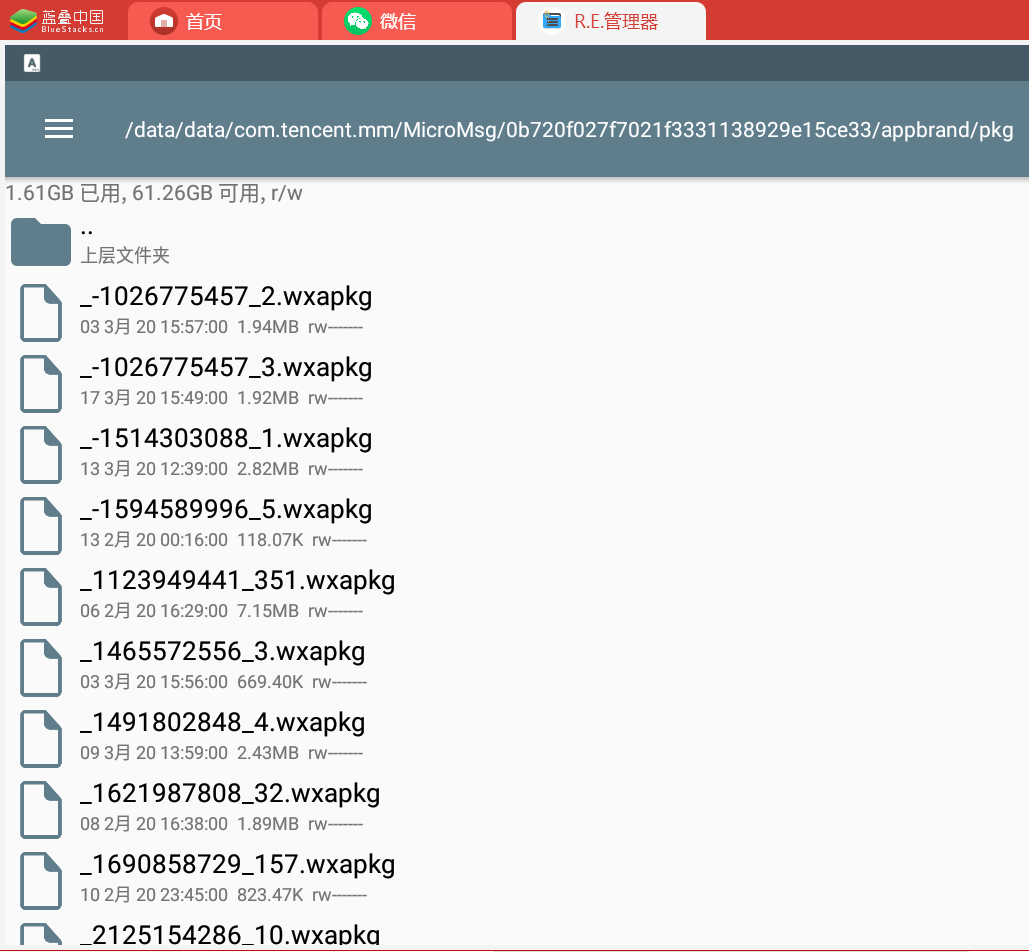Click details line showing 118.07K size
Screen dimensions: 1029x952
point(223,540)
